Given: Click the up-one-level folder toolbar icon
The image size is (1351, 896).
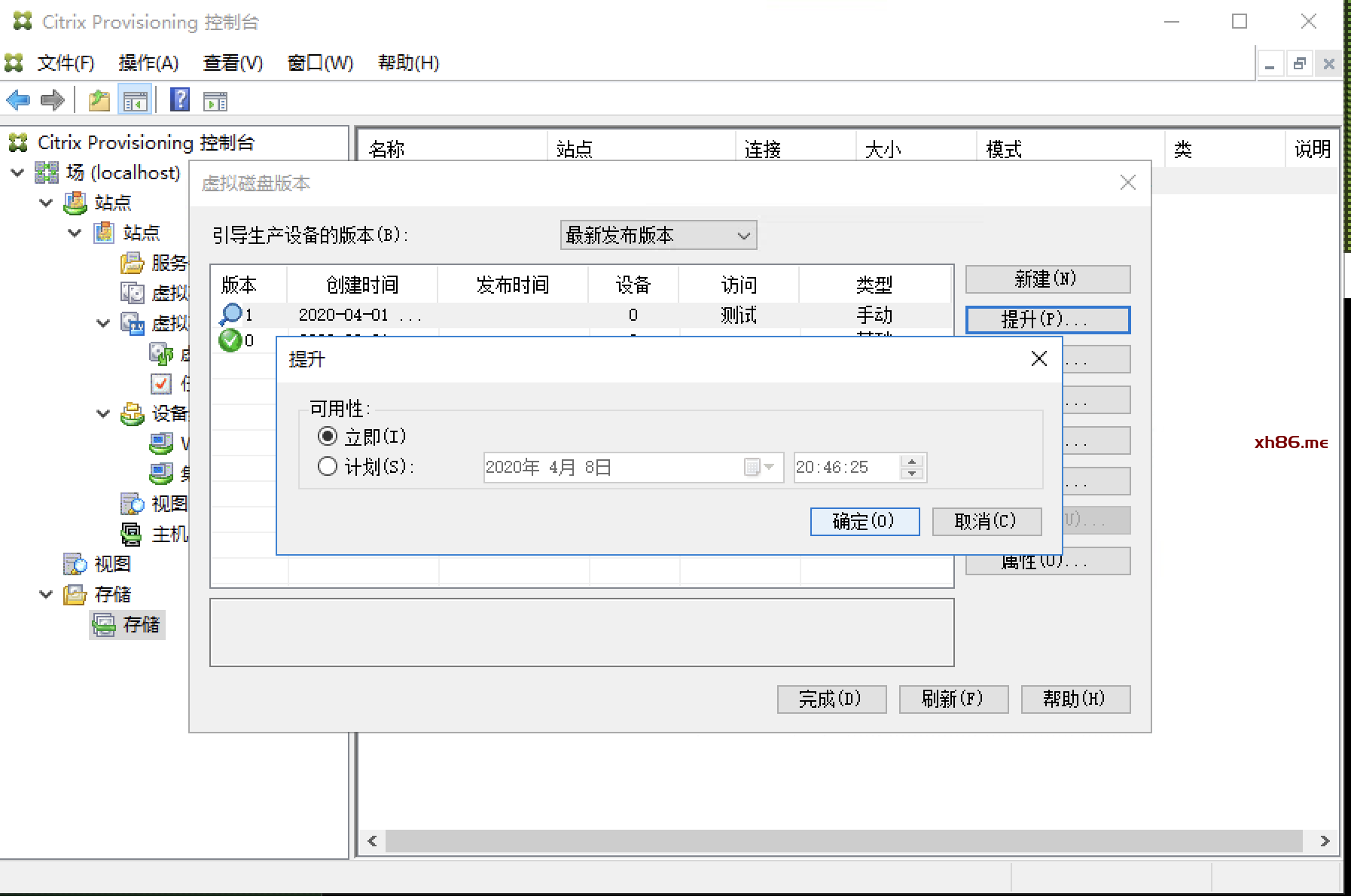Looking at the screenshot, I should [x=99, y=100].
